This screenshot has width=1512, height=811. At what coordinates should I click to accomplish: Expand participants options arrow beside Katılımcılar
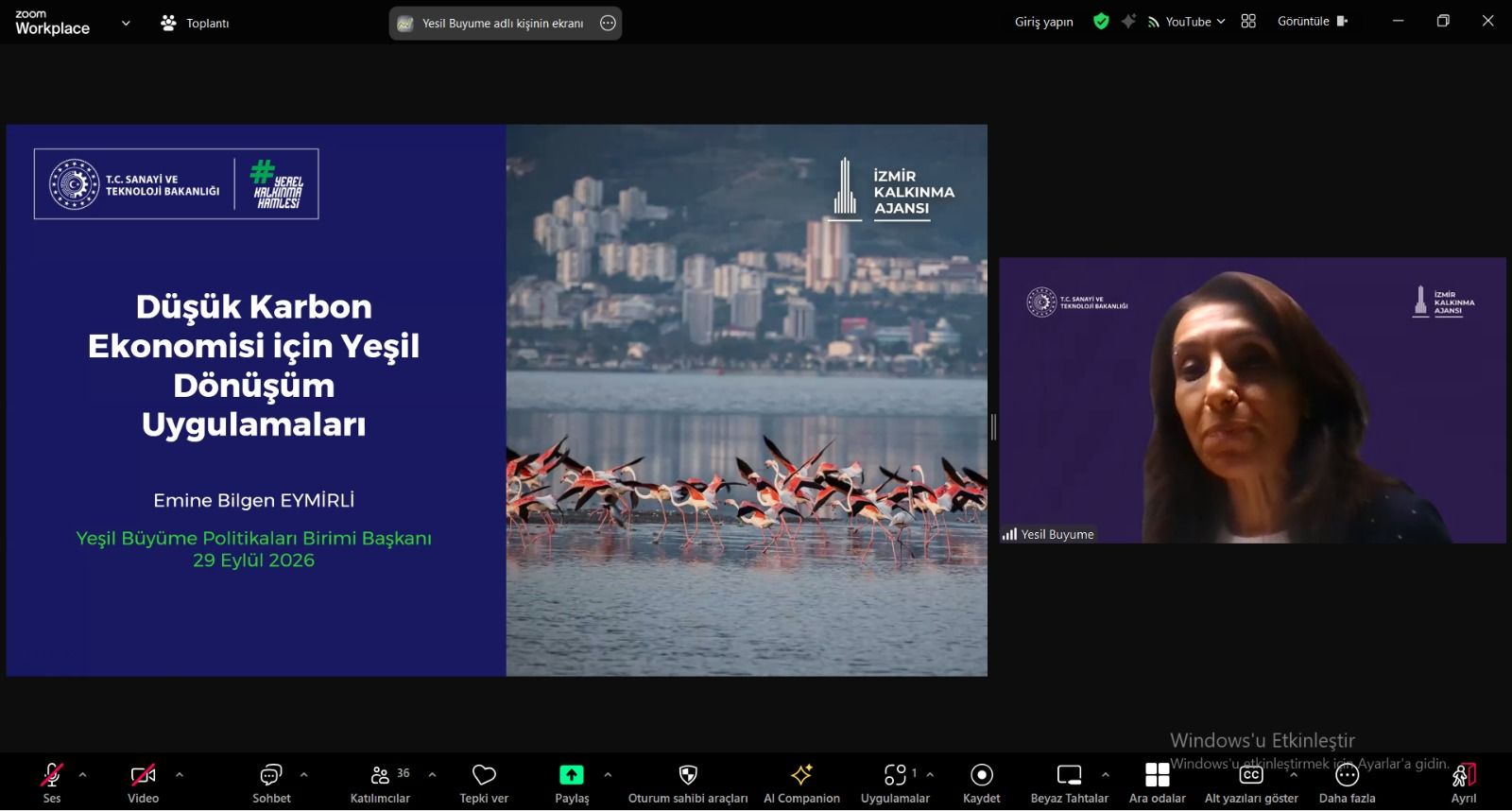(432, 775)
